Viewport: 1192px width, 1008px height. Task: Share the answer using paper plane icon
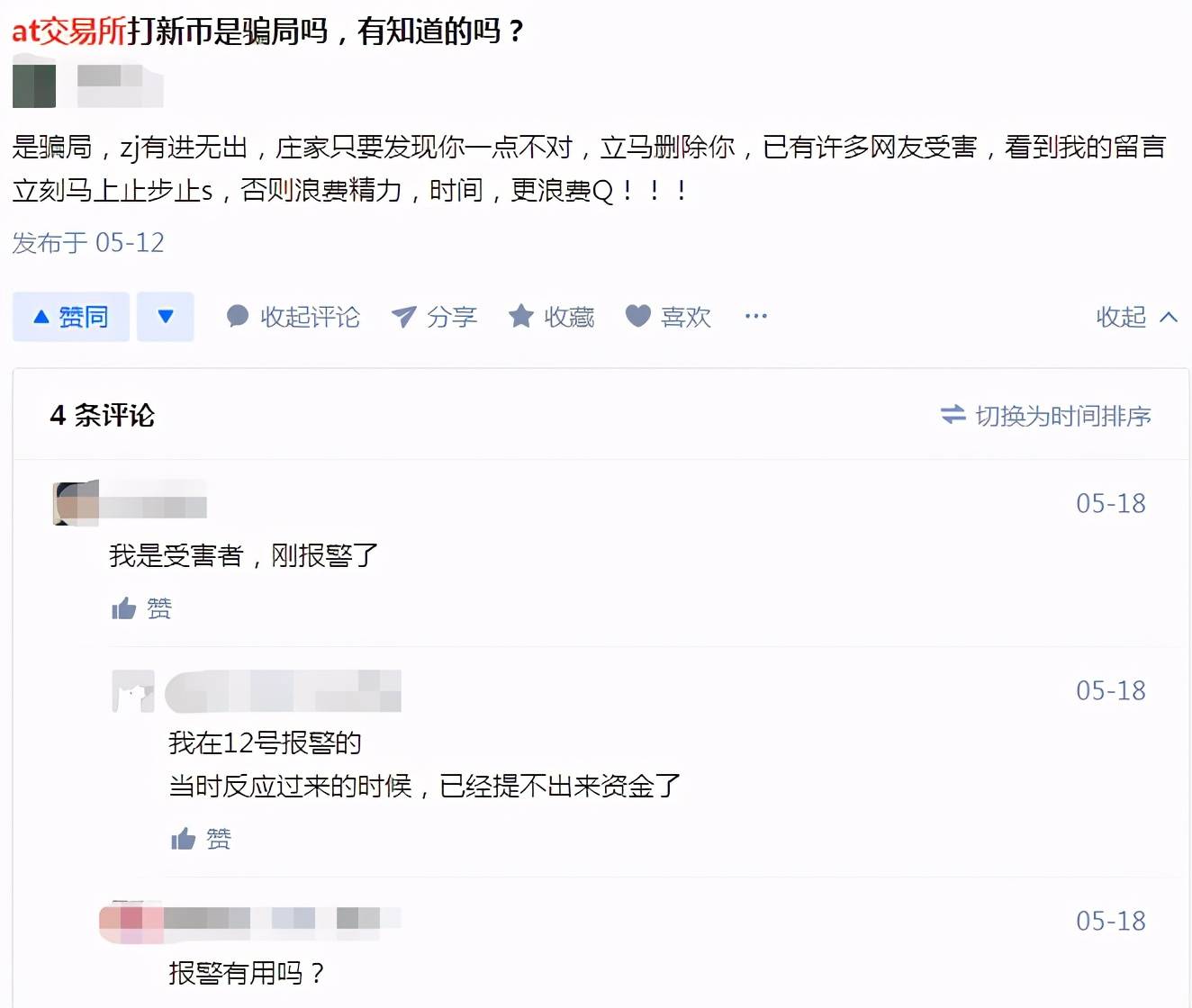(x=404, y=316)
